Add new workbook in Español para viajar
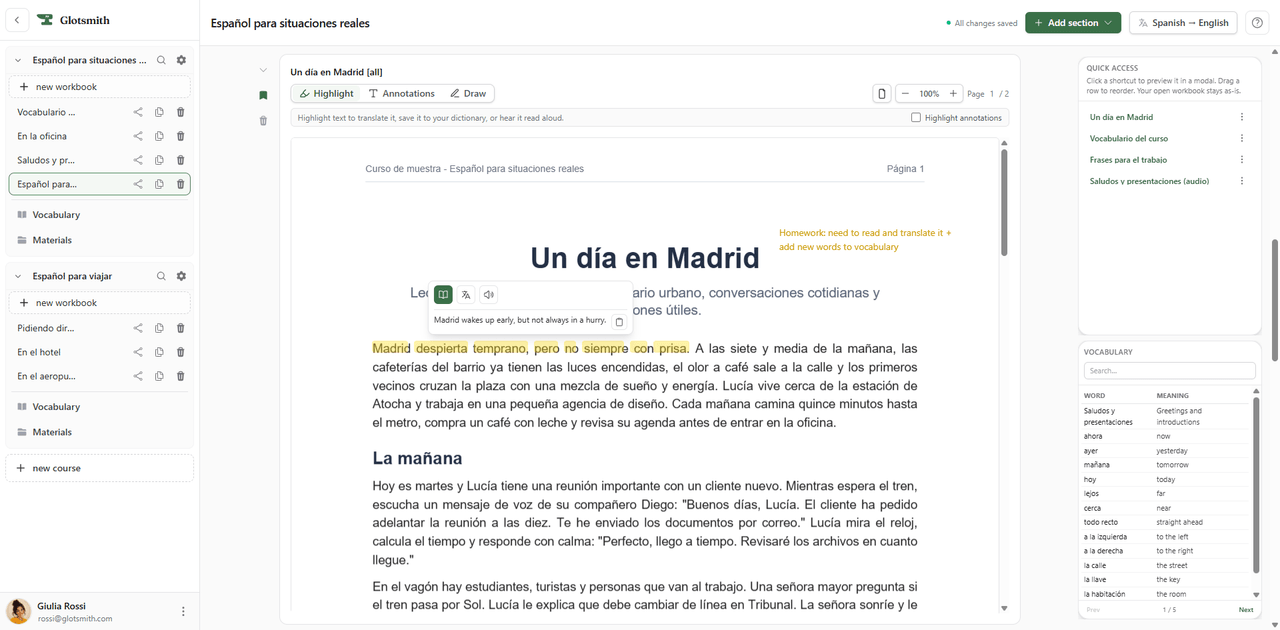The width and height of the screenshot is (1280, 630). 99,303
